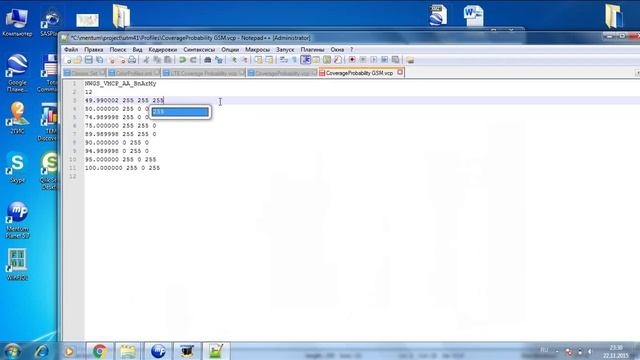Open the Replace toolbar icon
Screen dimensions: 640x360
pyautogui.click(x=219, y=60)
